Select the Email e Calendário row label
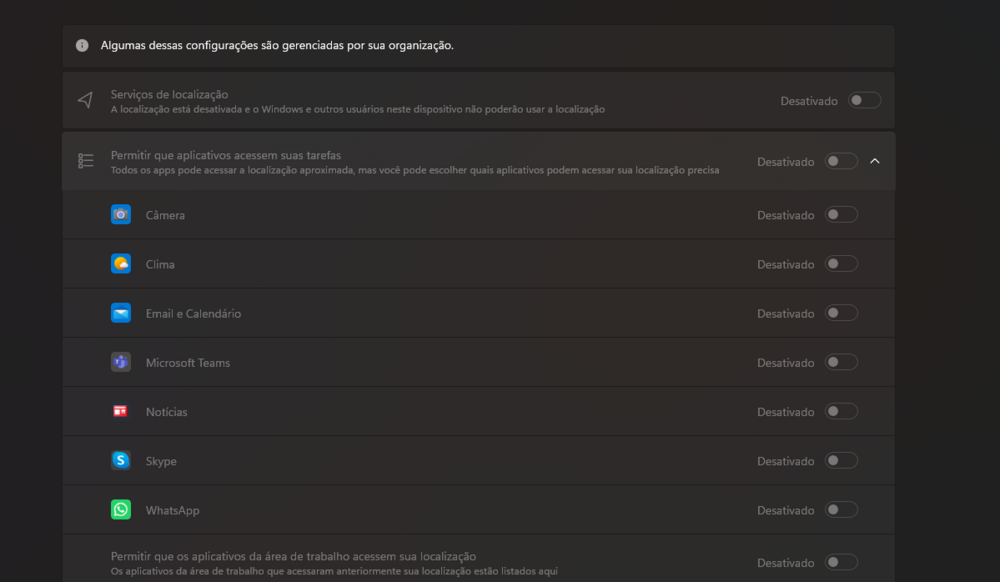This screenshot has height=582, width=1000. (x=193, y=313)
